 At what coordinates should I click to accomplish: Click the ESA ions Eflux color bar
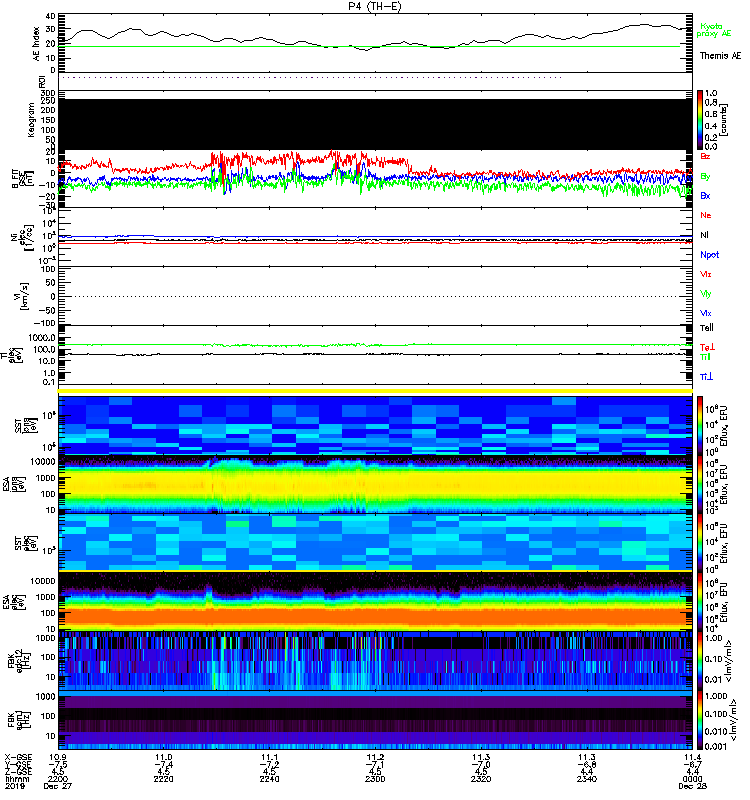(700, 484)
